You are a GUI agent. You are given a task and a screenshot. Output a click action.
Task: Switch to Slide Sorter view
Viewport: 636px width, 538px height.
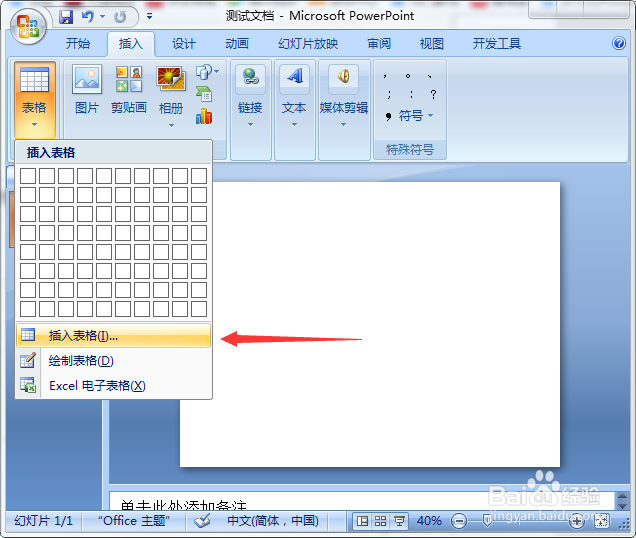tap(380, 521)
